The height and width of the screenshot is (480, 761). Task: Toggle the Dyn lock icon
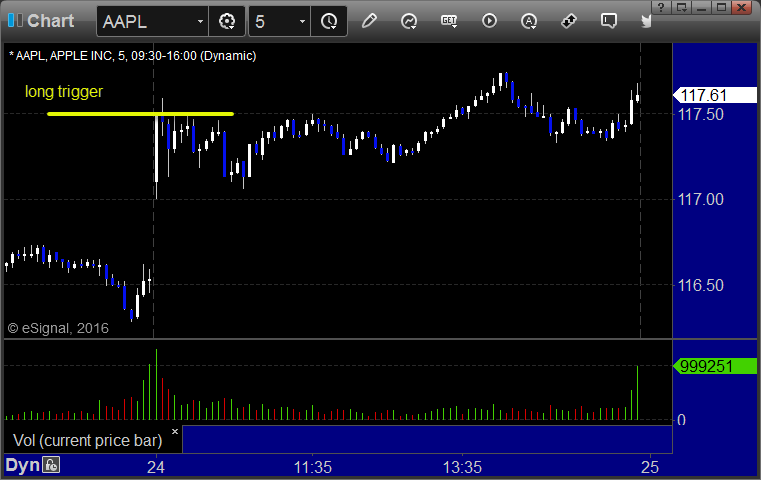coord(51,465)
